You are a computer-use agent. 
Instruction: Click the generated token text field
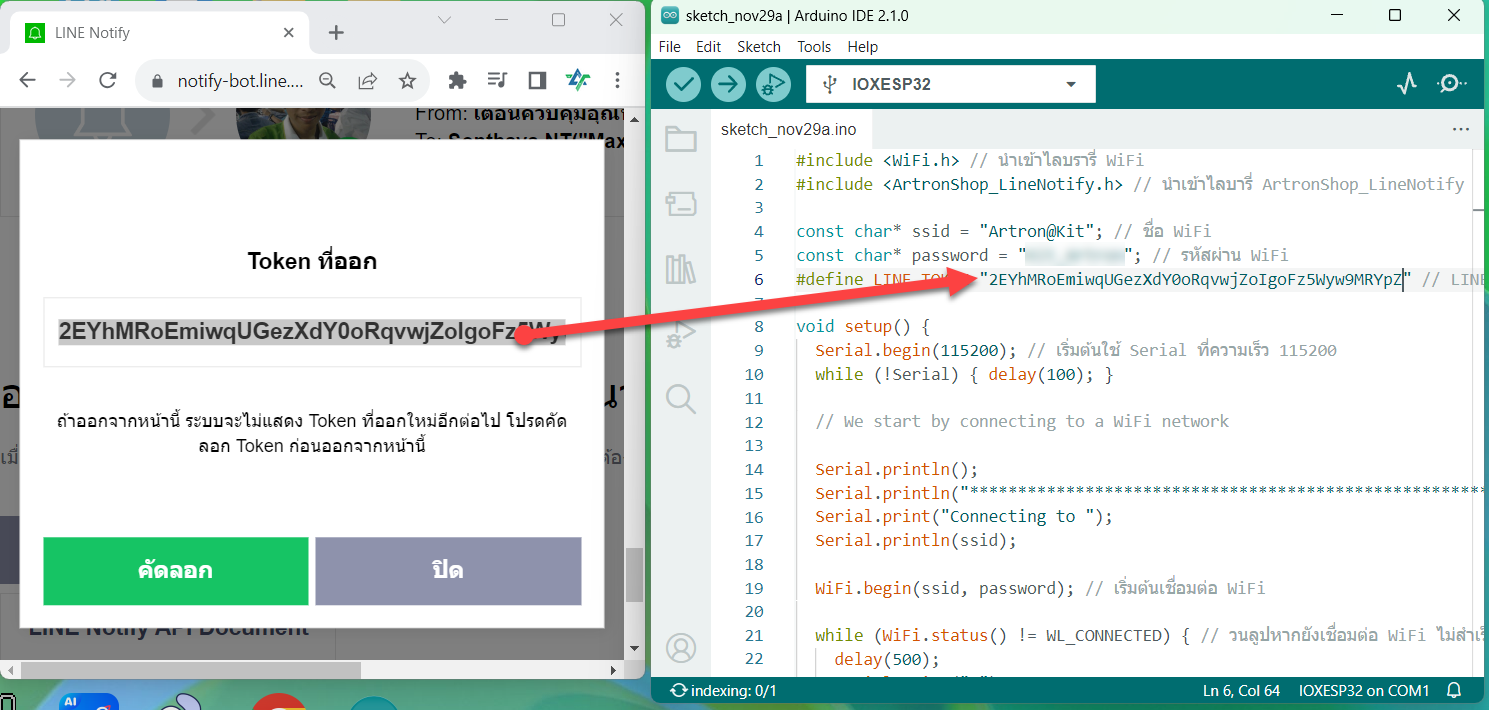coord(312,332)
